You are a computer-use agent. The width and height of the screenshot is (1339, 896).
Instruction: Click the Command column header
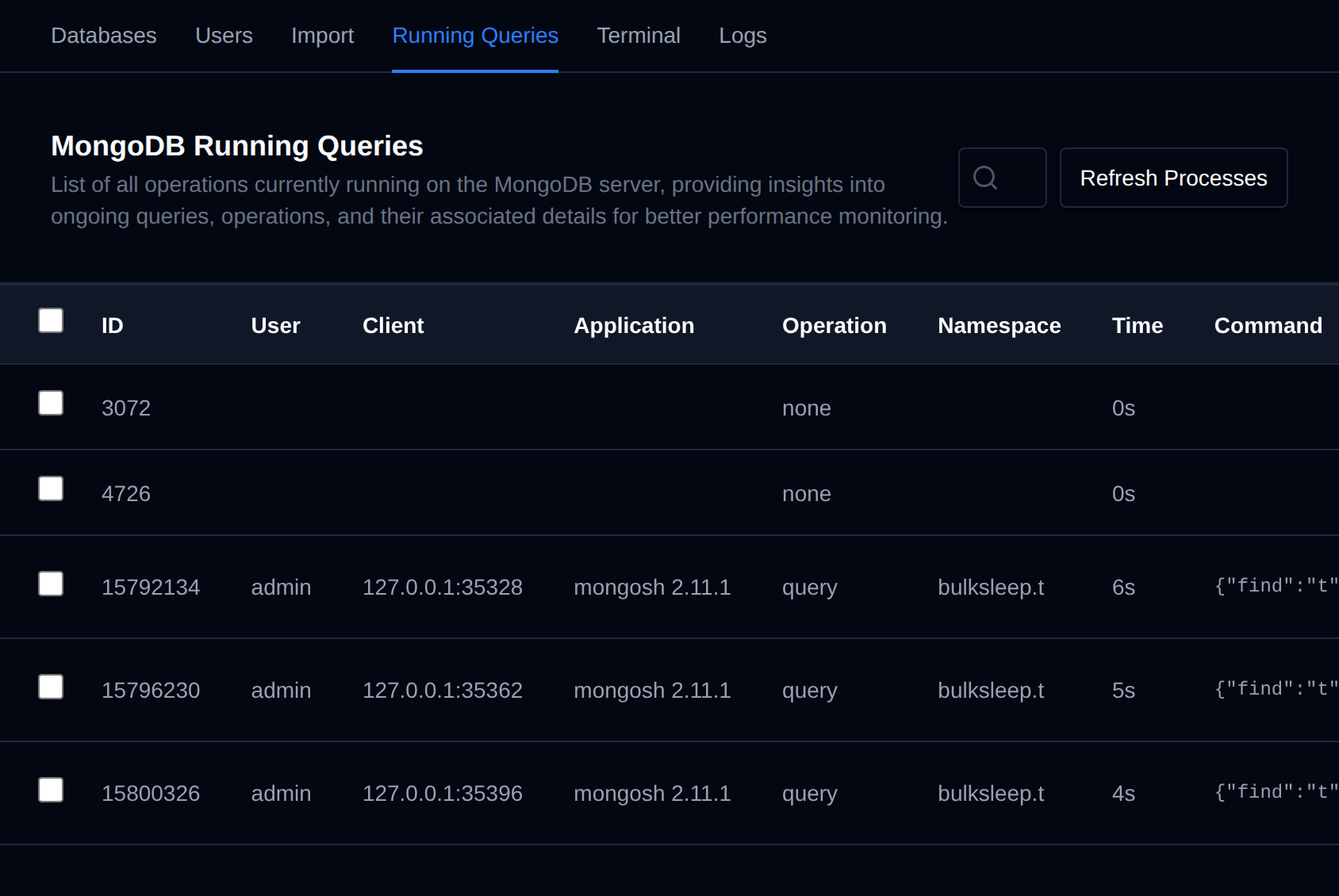point(1268,326)
